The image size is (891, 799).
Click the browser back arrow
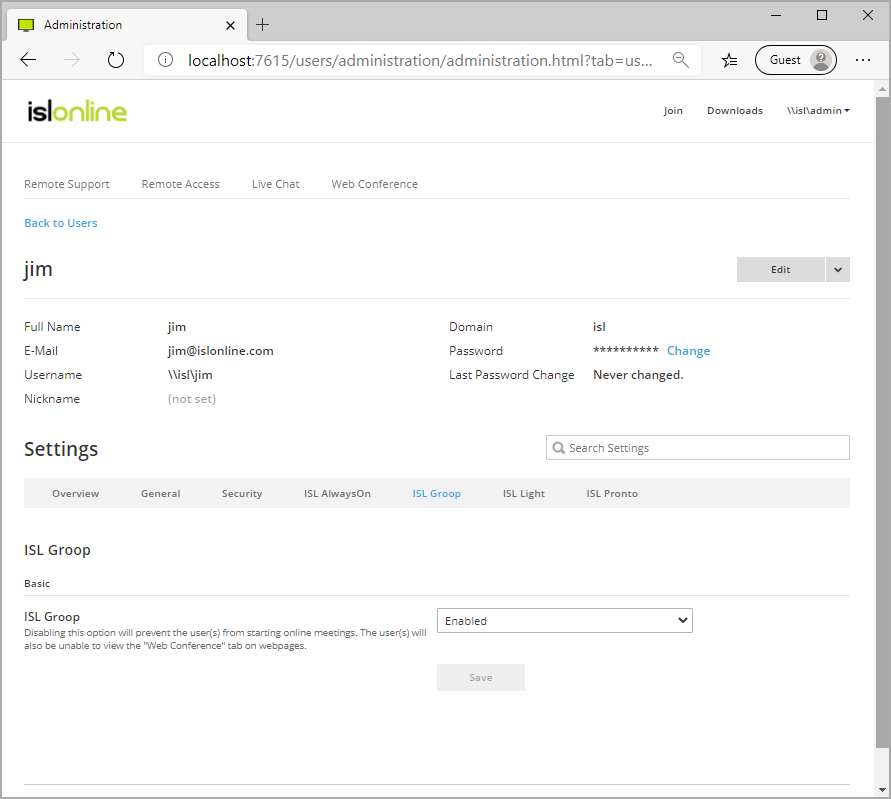28,60
